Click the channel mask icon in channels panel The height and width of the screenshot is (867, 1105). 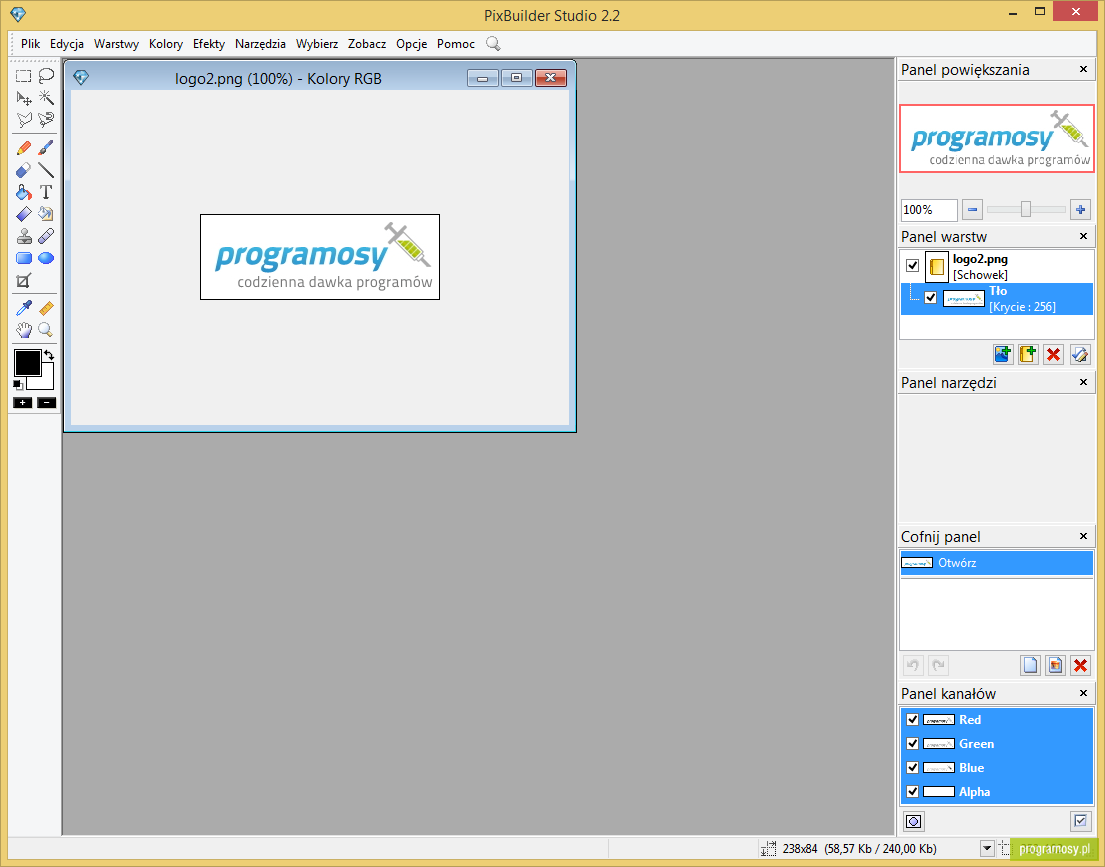pos(914,821)
